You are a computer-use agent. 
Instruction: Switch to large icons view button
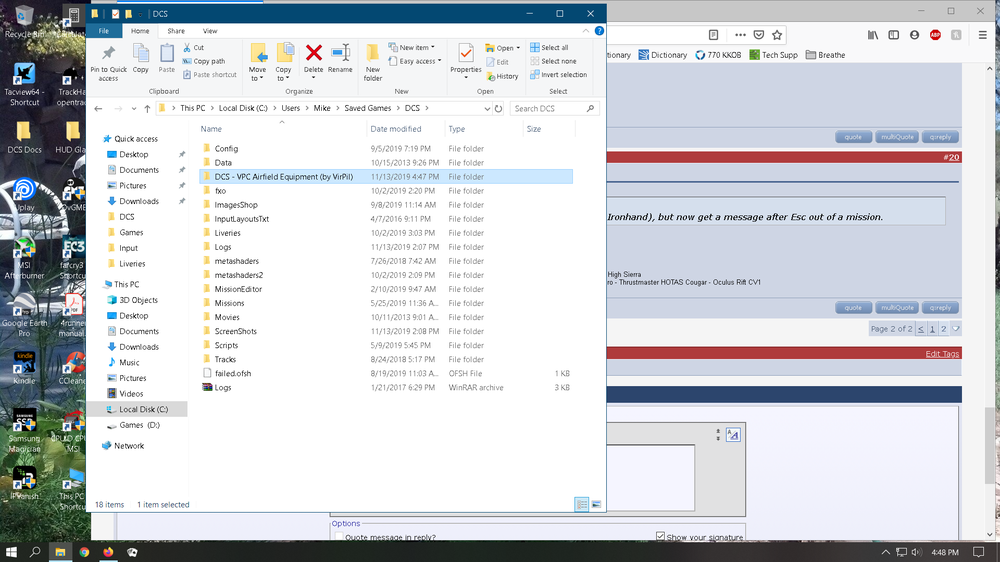pos(596,505)
